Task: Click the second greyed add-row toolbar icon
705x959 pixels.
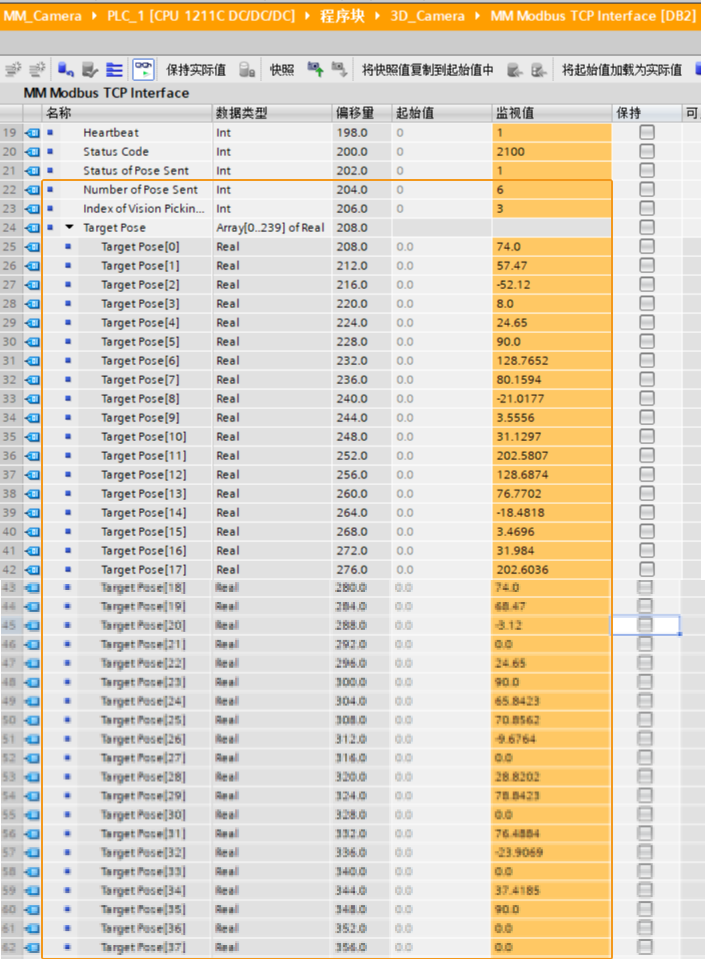Action: tap(37, 70)
